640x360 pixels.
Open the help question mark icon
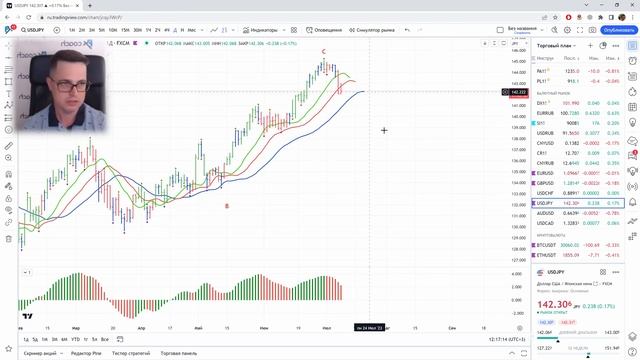[x=632, y=352]
